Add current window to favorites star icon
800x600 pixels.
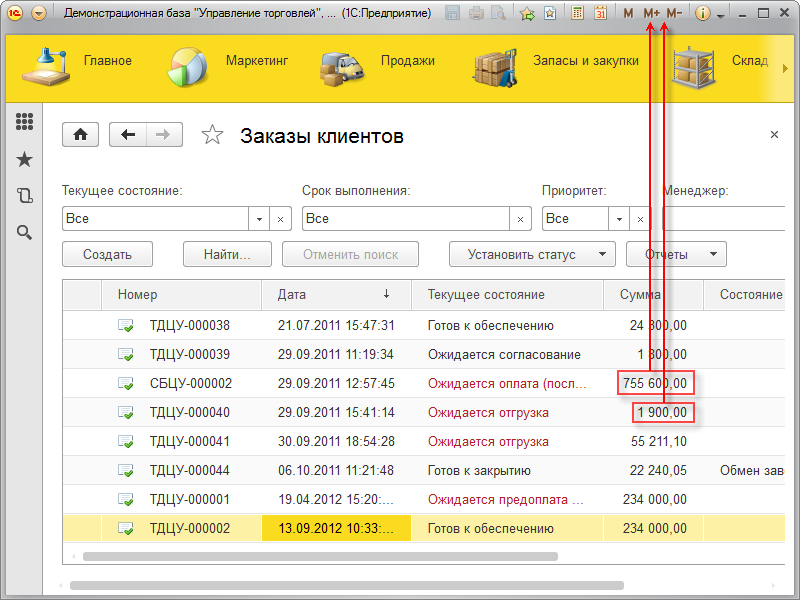coord(550,12)
